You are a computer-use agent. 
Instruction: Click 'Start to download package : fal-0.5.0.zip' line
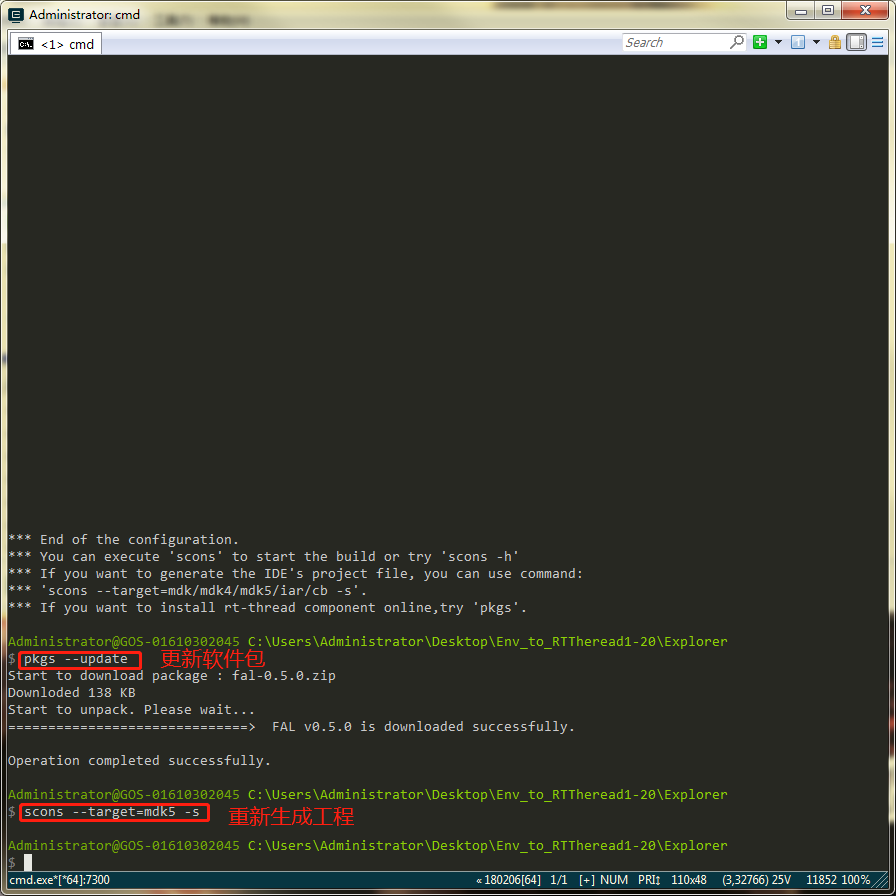171,676
